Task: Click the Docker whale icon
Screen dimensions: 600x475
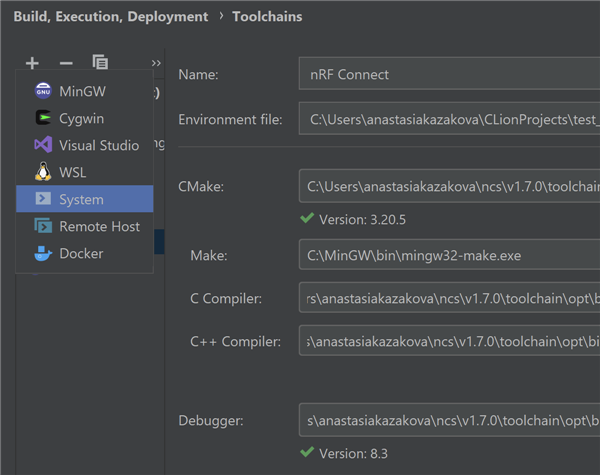Action: (x=42, y=253)
